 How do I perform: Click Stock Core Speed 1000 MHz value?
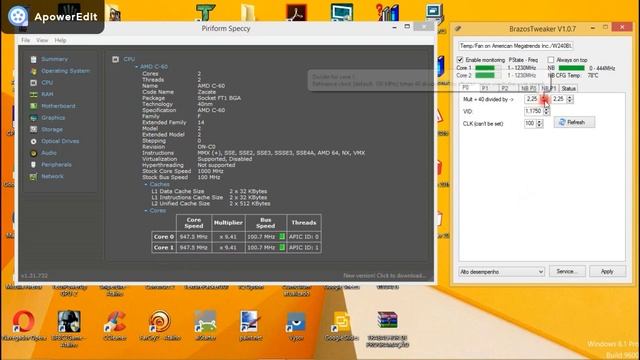211,171
